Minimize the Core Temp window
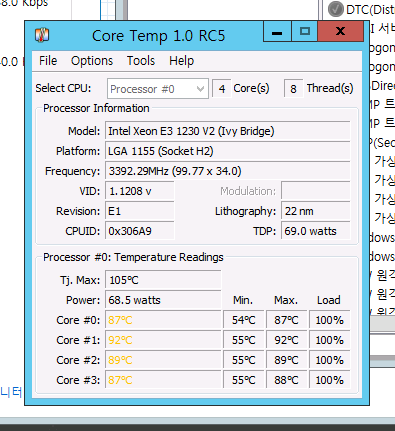Viewport: 395px width, 431px height. click(x=277, y=32)
